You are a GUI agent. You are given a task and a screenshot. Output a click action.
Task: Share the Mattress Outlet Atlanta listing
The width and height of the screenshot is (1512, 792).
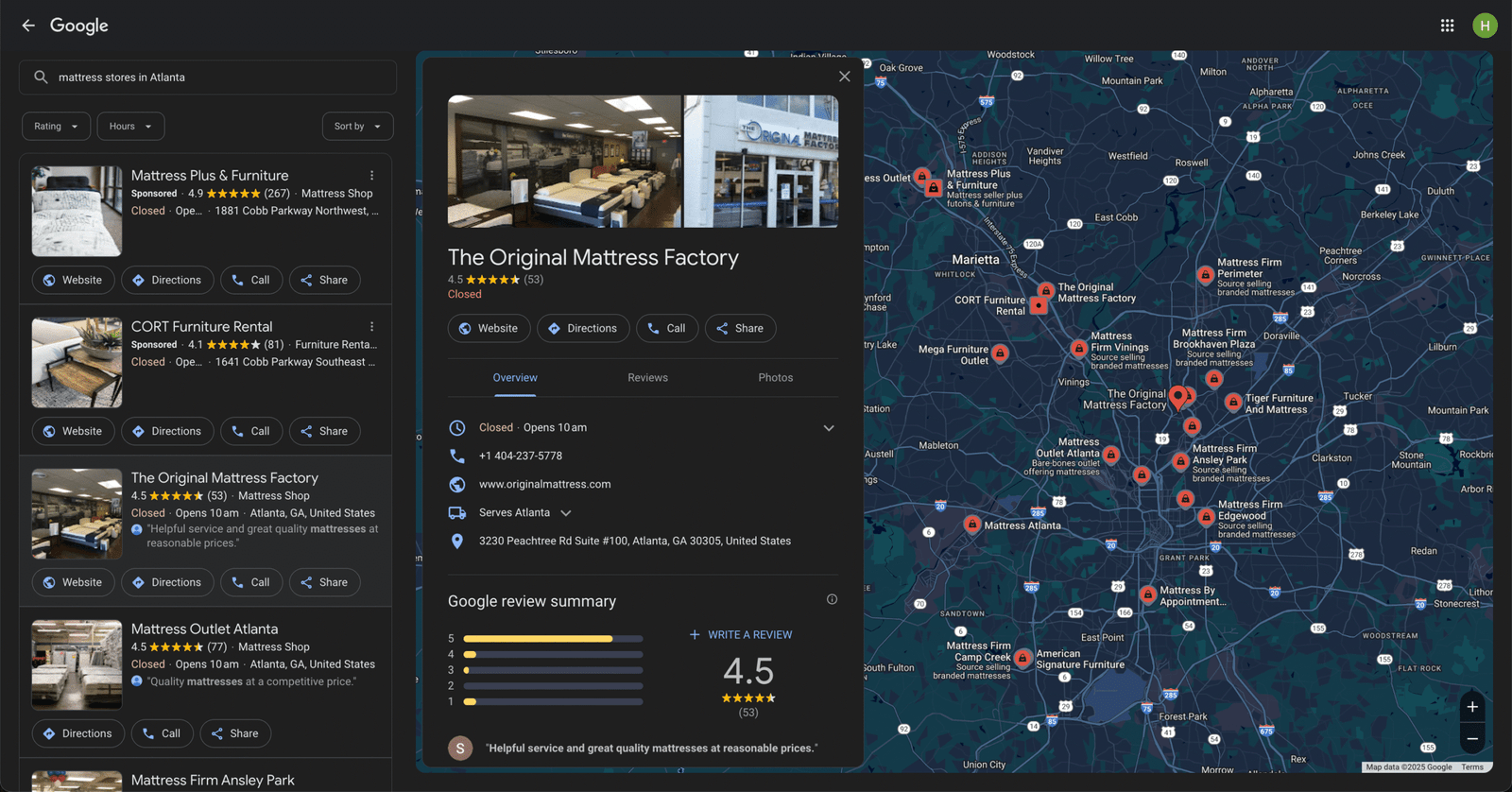tap(235, 734)
